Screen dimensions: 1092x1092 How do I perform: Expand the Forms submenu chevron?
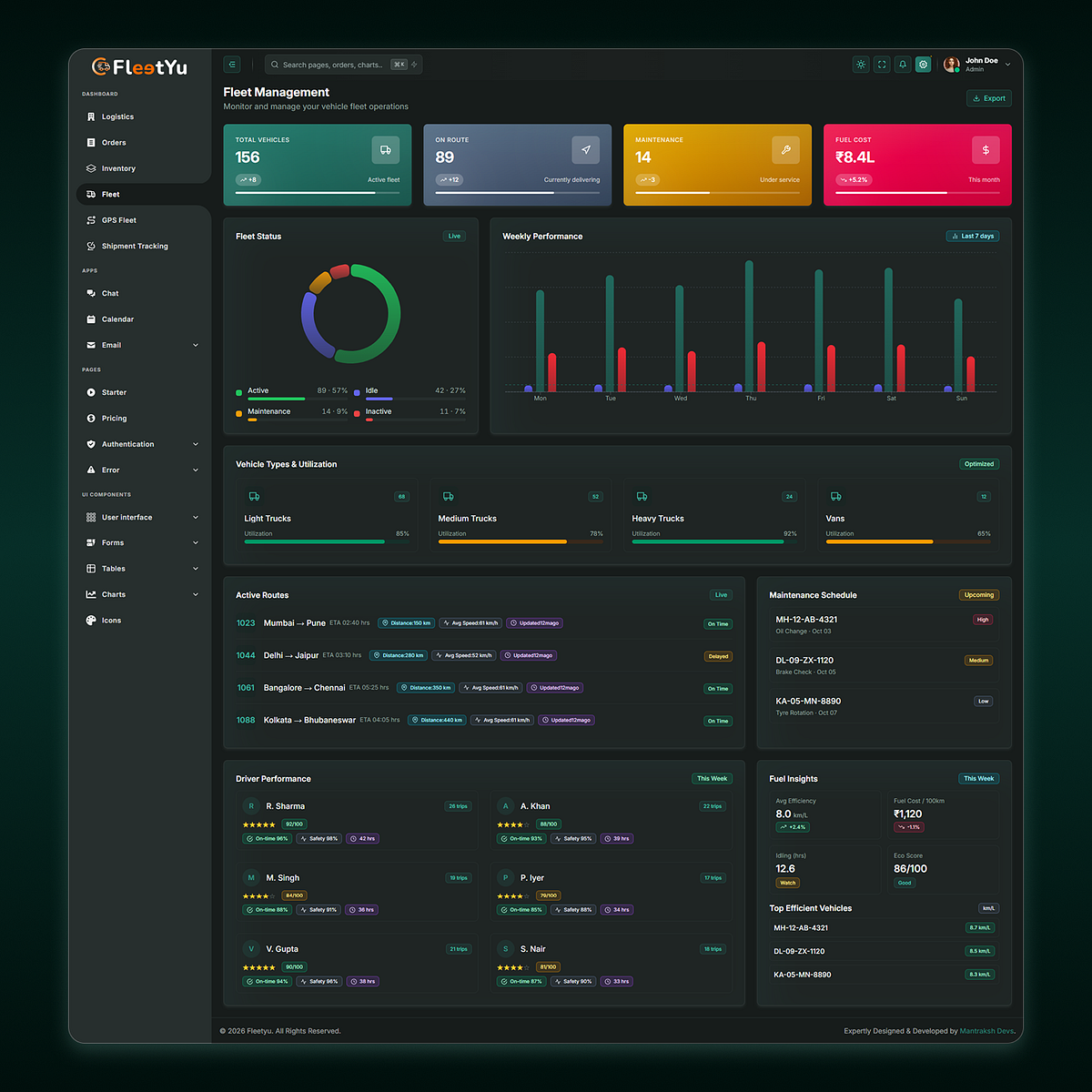(196, 543)
